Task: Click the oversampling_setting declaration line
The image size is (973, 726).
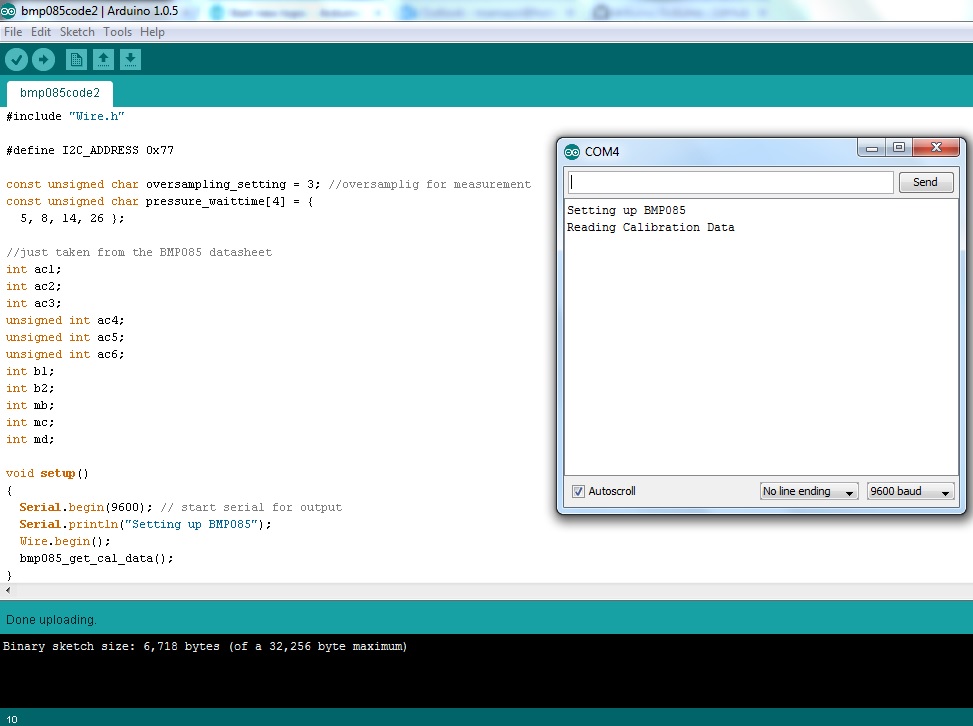Action: 269,184
